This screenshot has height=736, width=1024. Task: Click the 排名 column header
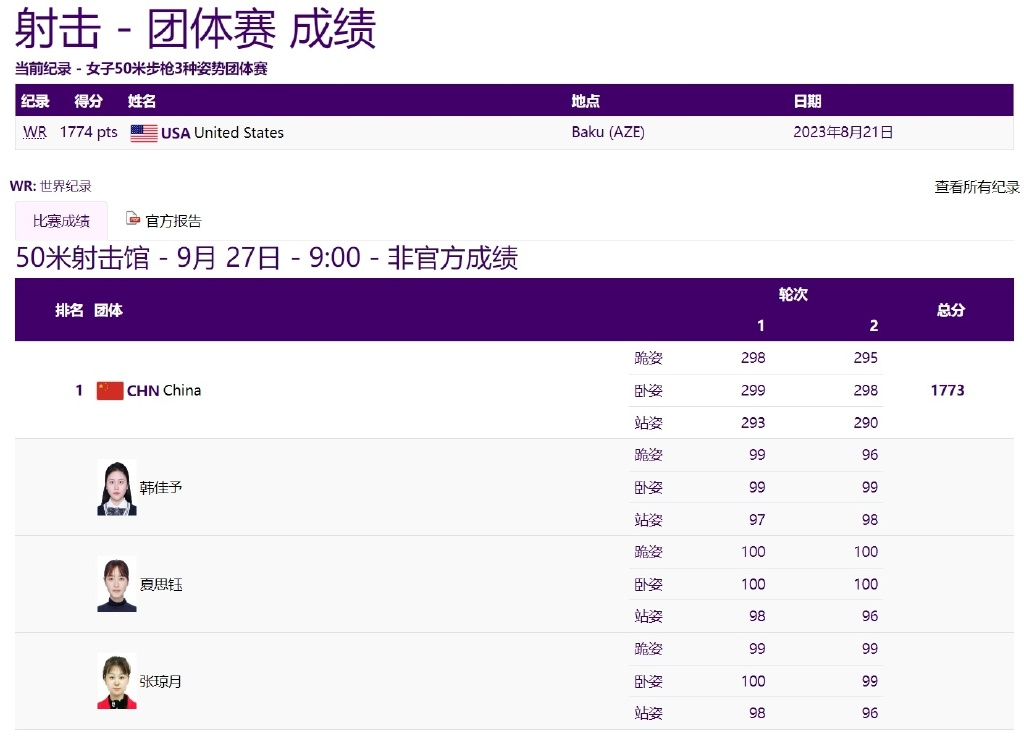click(69, 310)
